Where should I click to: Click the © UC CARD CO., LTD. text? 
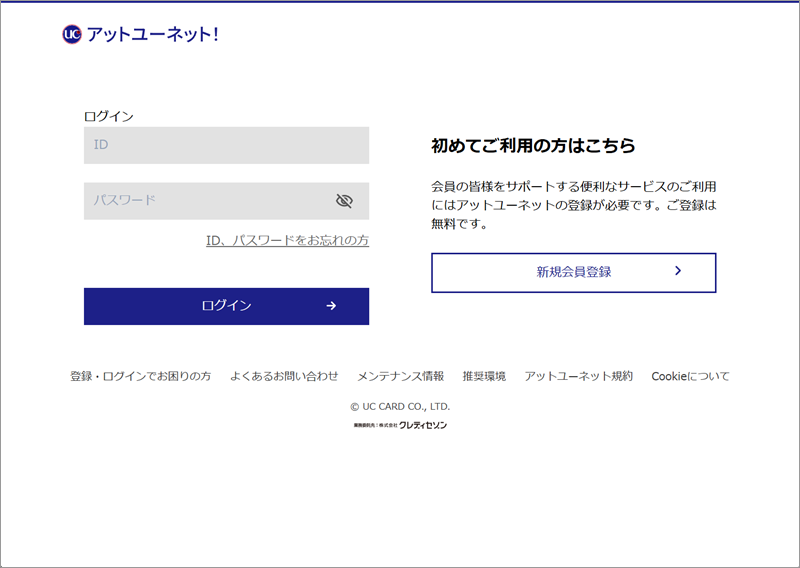[x=400, y=407]
